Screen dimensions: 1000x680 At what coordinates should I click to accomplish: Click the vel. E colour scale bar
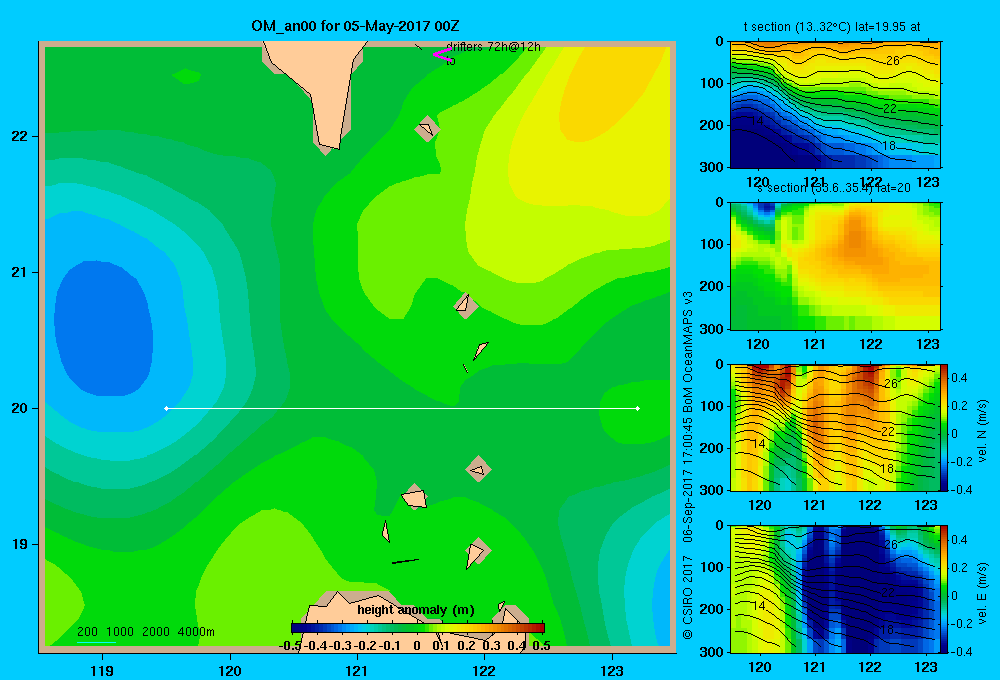[x=945, y=589]
